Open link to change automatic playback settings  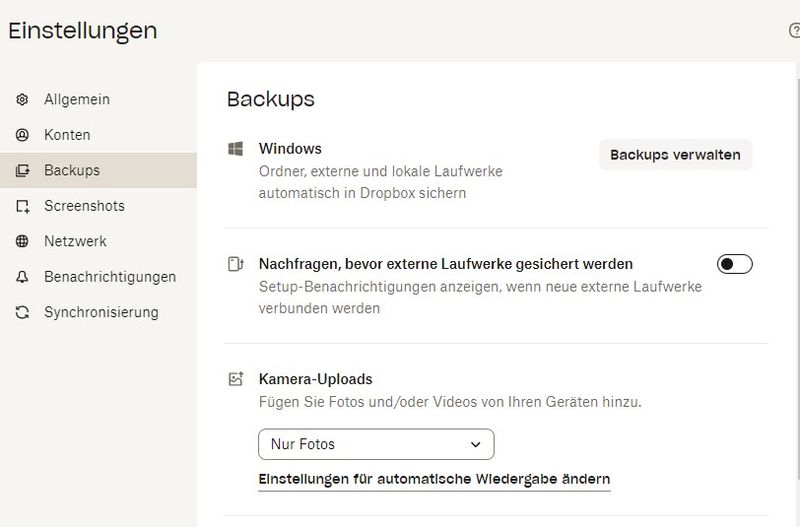[x=434, y=479]
